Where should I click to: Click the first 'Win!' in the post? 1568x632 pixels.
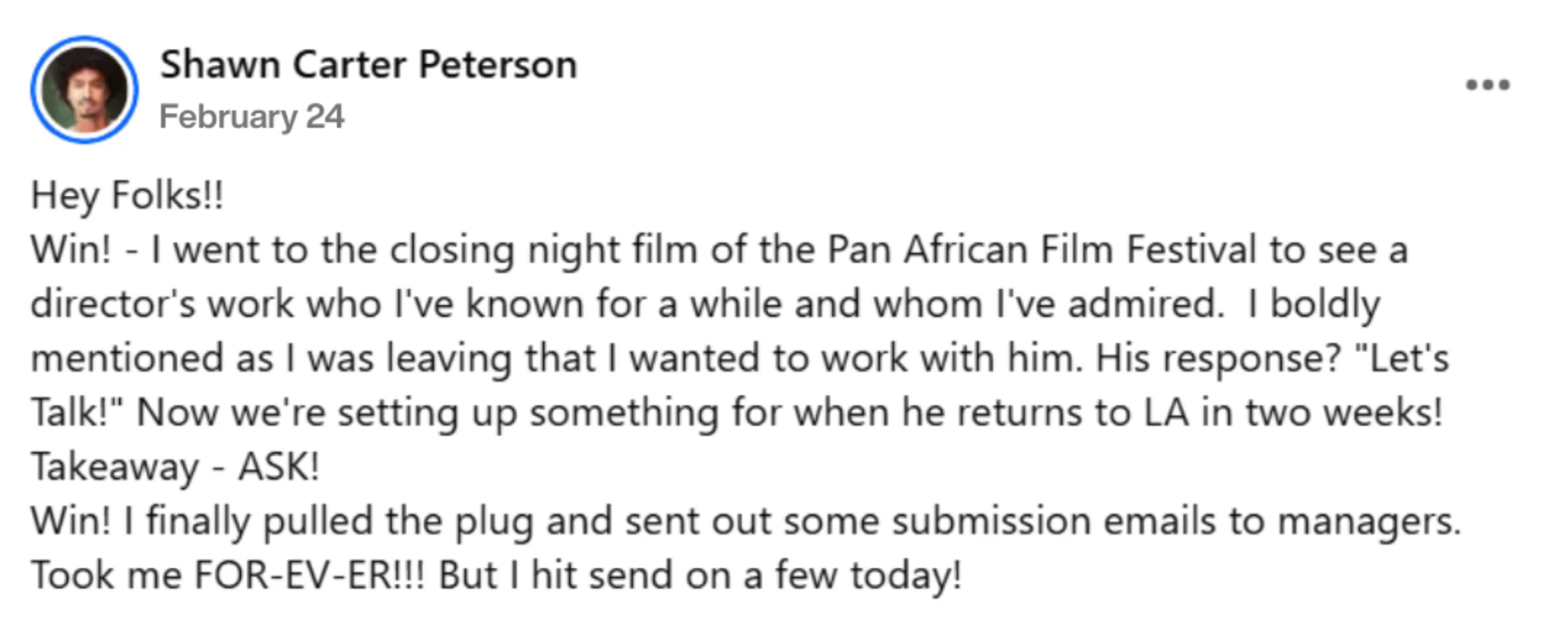[71, 250]
